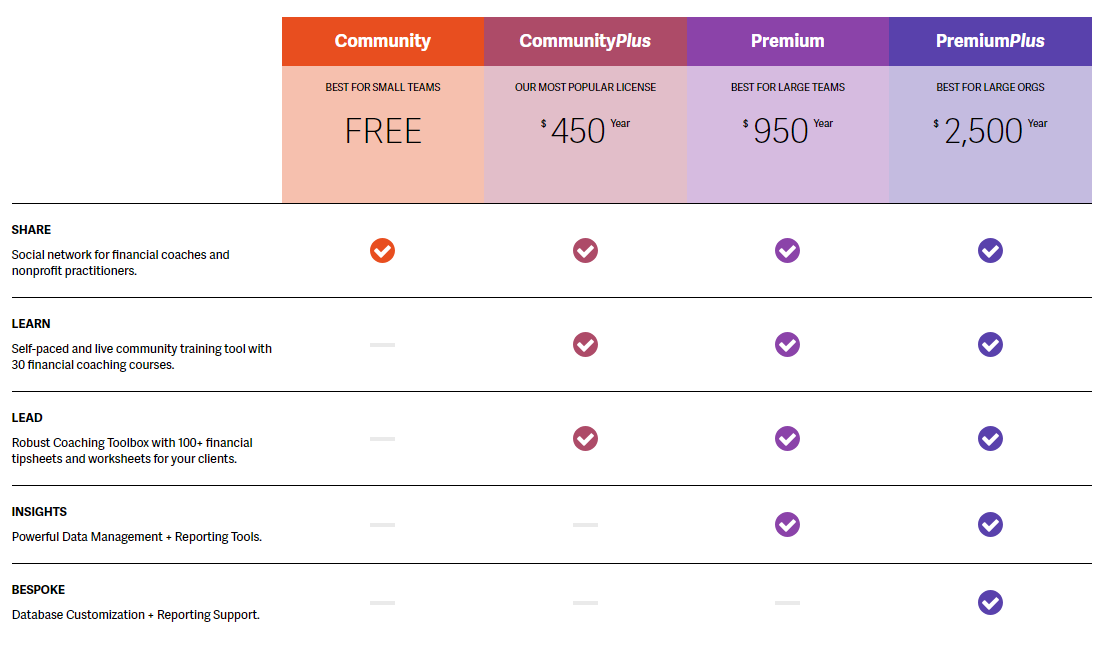
Task: Click Premium dash in BESPOKE row
Action: coord(787,602)
